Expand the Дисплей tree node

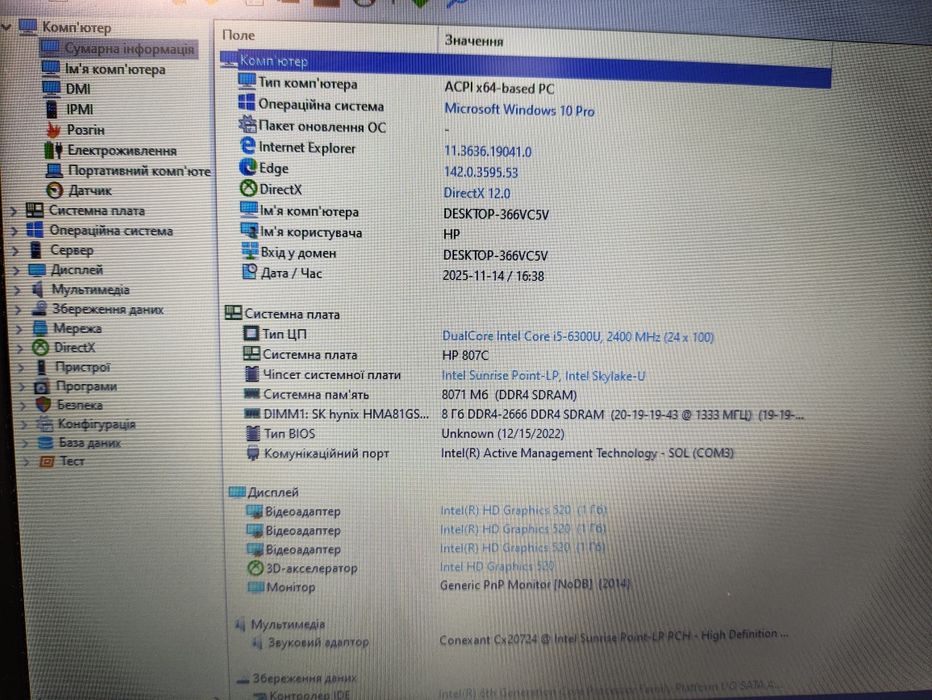coord(17,270)
